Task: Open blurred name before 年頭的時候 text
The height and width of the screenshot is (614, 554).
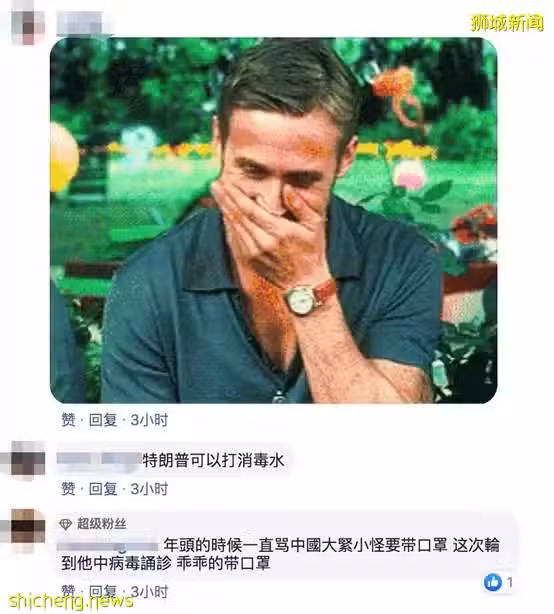Action: [x=108, y=545]
